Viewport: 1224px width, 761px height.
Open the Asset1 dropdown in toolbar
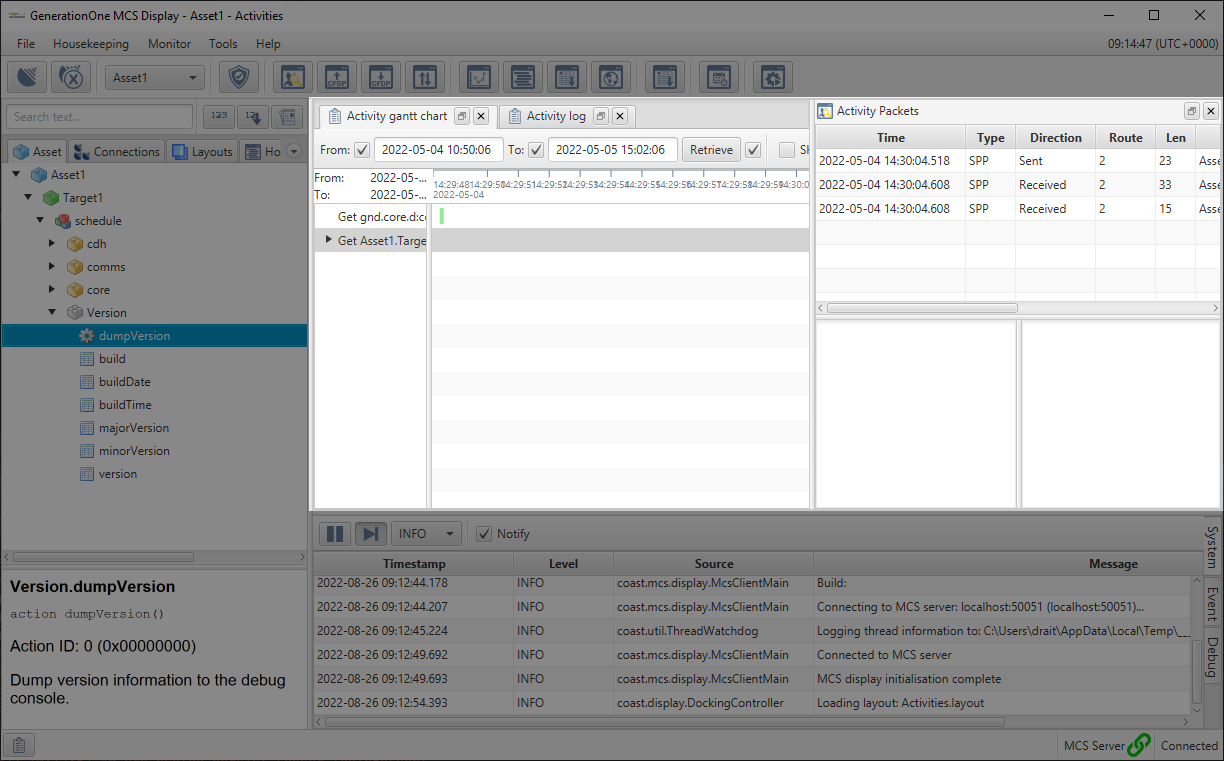click(x=155, y=78)
